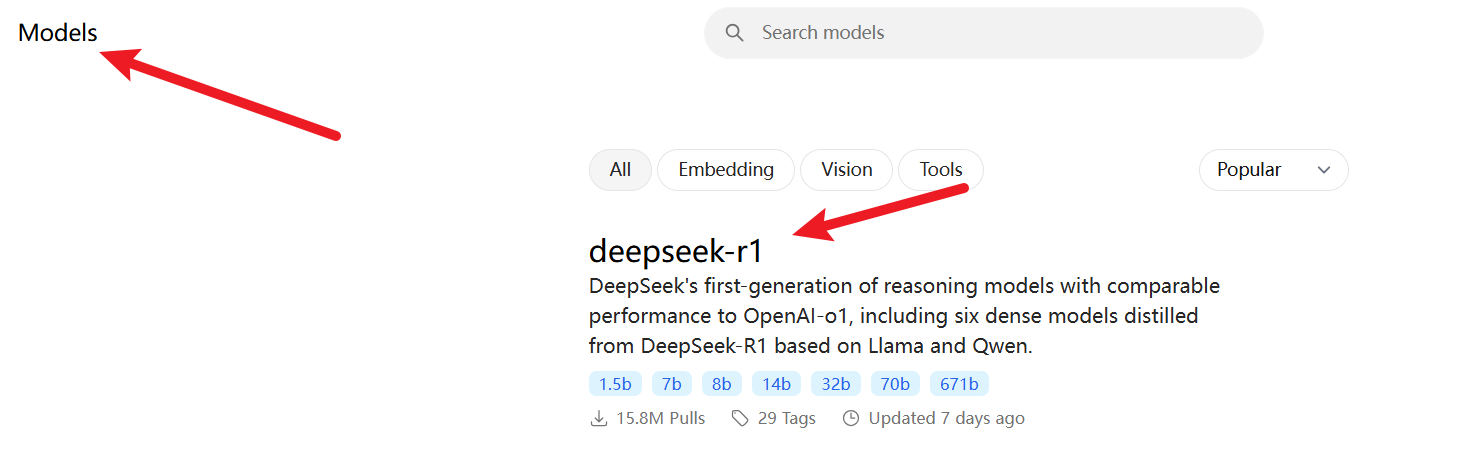
Task: Click the magnifier icon in search bar
Action: [735, 33]
